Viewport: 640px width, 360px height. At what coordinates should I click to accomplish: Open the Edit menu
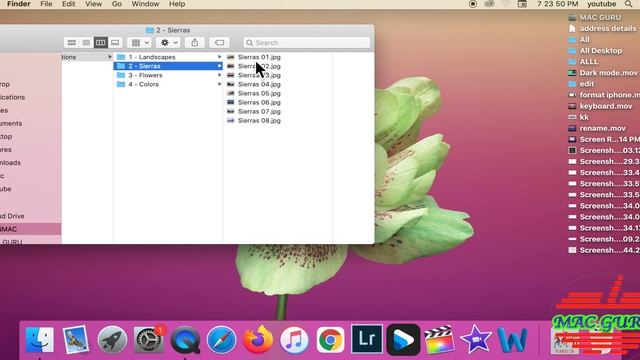click(69, 4)
